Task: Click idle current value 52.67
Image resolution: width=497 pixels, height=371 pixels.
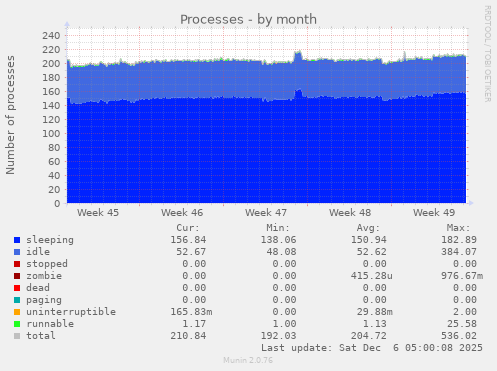Action: (191, 252)
